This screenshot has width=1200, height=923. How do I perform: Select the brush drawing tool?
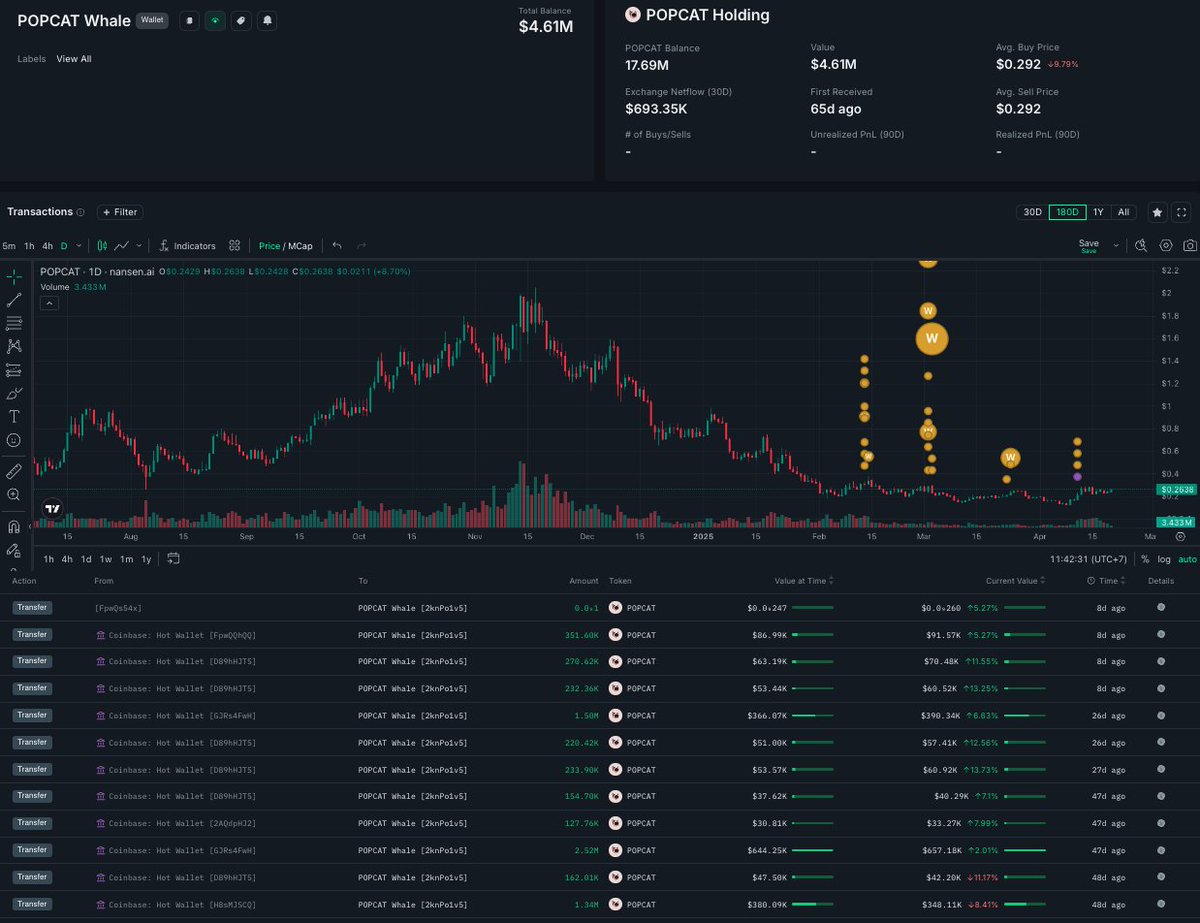14,394
